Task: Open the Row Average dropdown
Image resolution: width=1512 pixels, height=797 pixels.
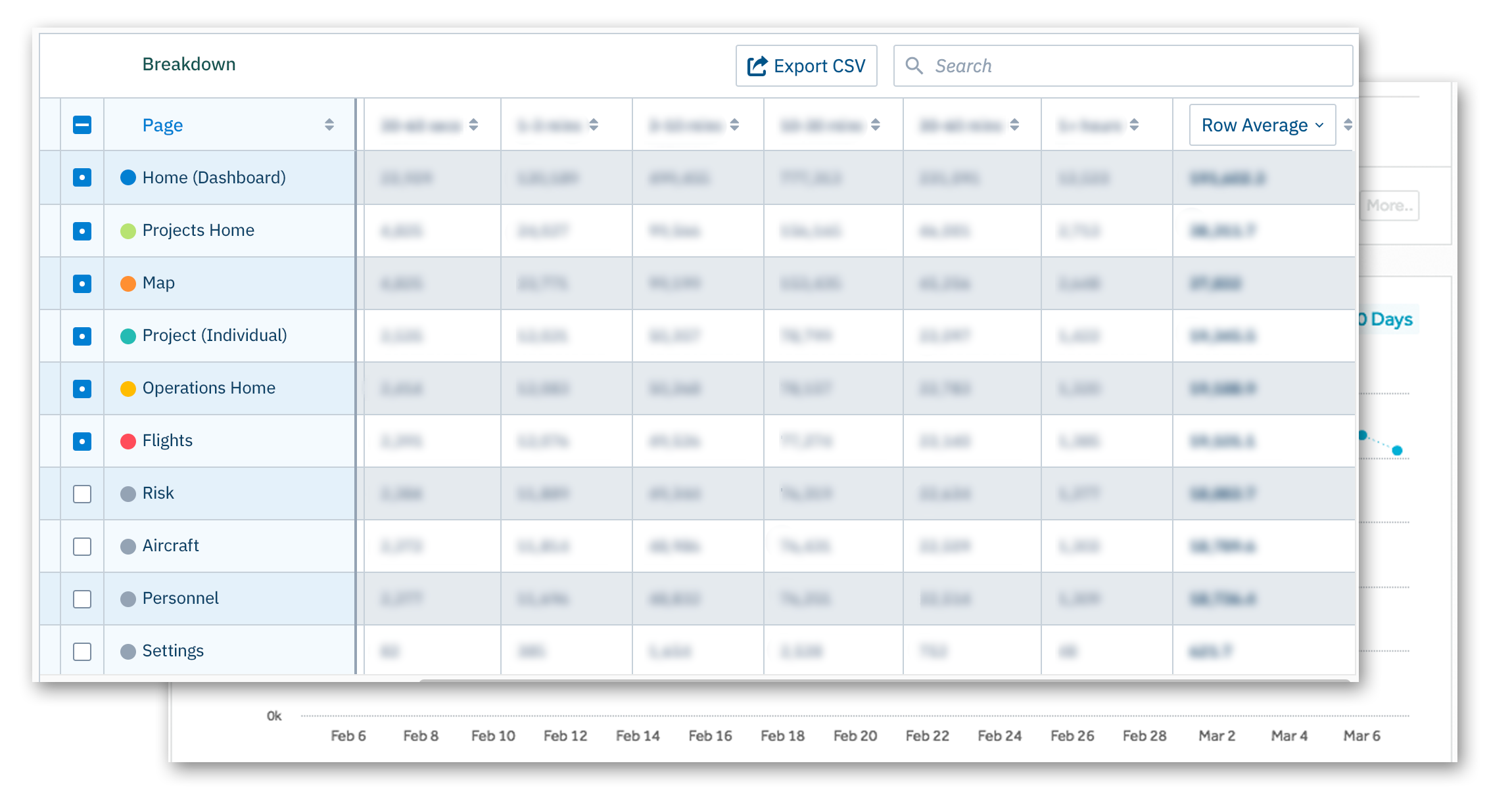Action: [1262, 125]
